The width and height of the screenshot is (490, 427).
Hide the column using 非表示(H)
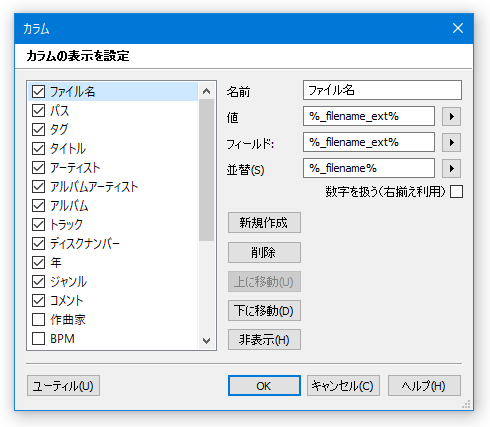pos(264,339)
